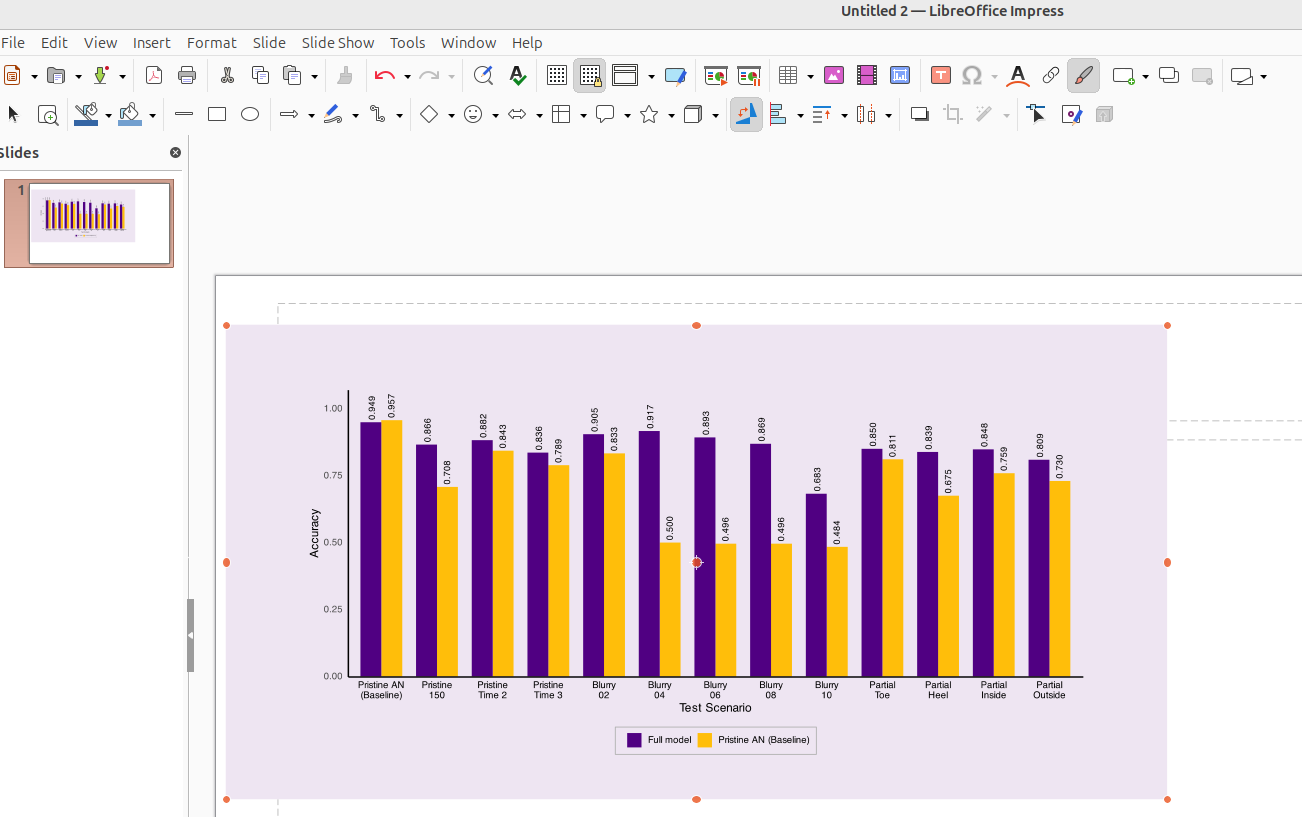Expand the Lines and Arrows dropdown arrow

[311, 115]
